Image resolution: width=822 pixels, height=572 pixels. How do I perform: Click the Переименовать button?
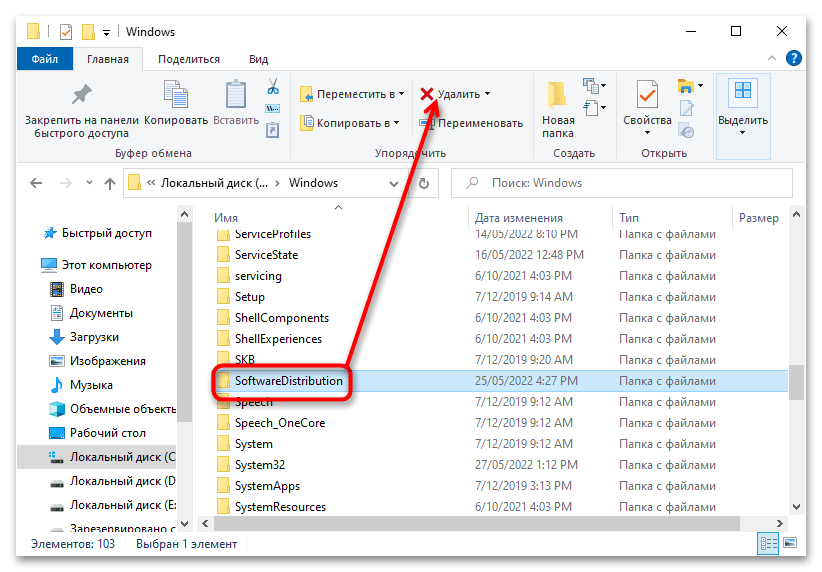471,123
